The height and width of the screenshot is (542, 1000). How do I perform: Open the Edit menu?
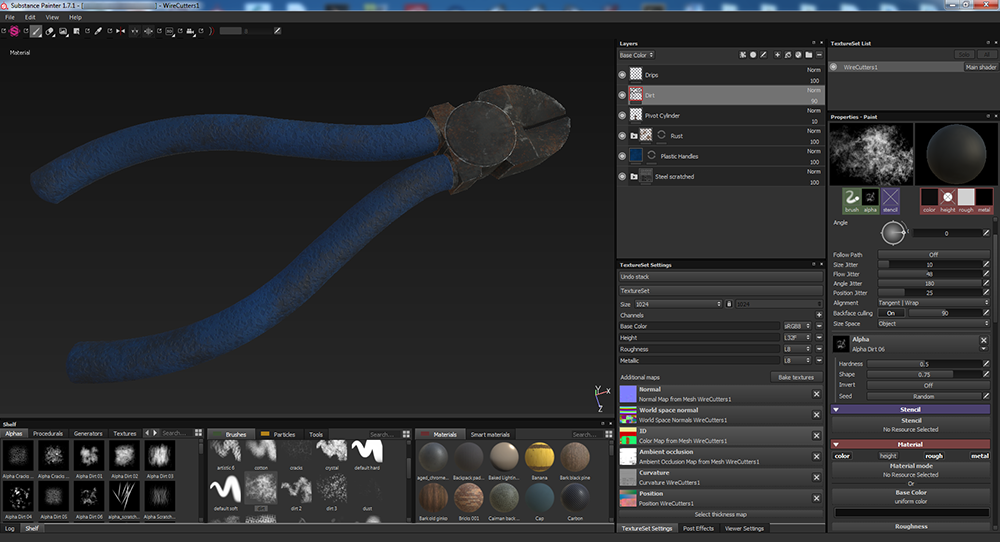[x=30, y=17]
